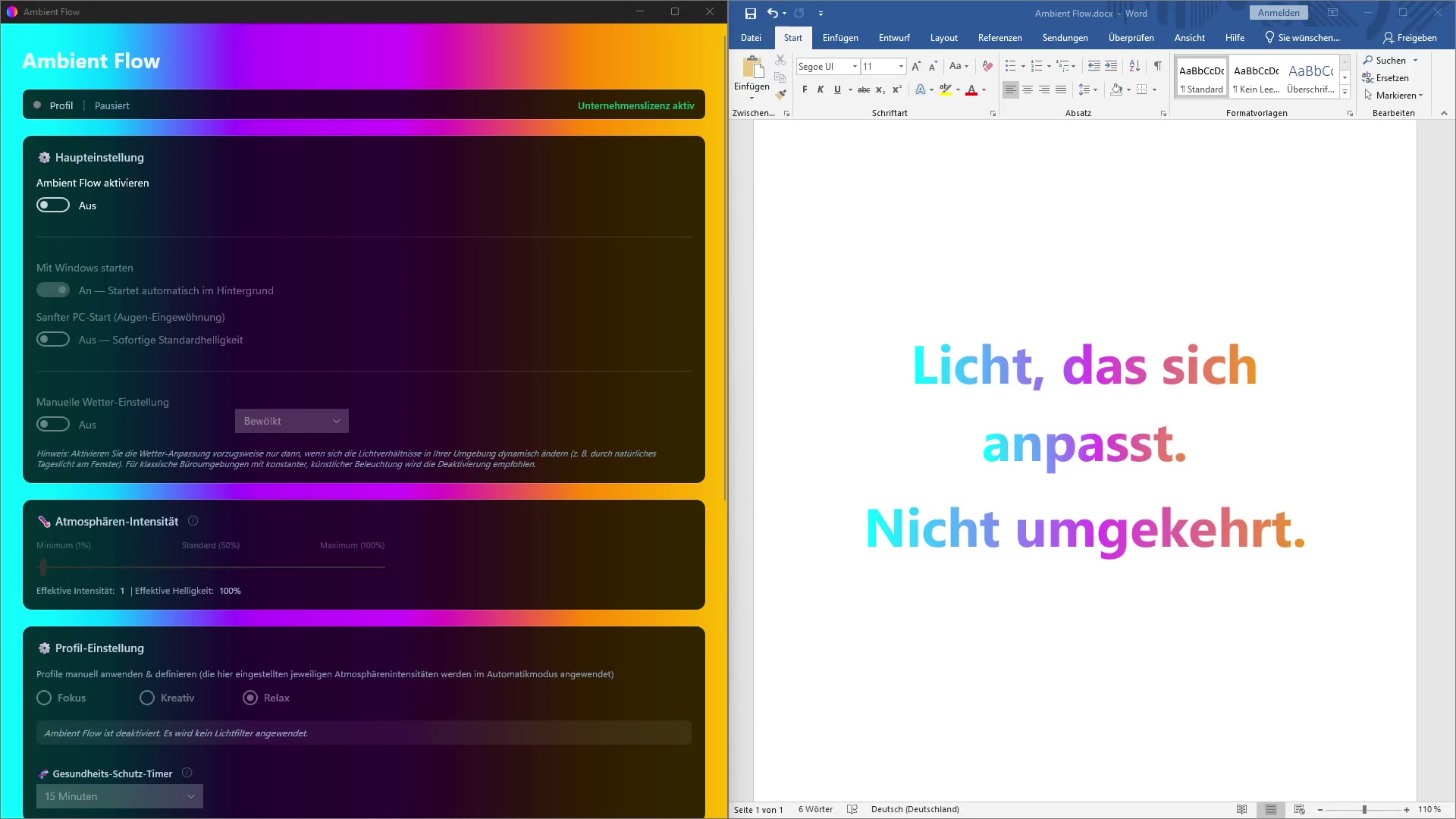Image resolution: width=1456 pixels, height=819 pixels.
Task: Click the Word zoom slider handle
Action: (1364, 809)
